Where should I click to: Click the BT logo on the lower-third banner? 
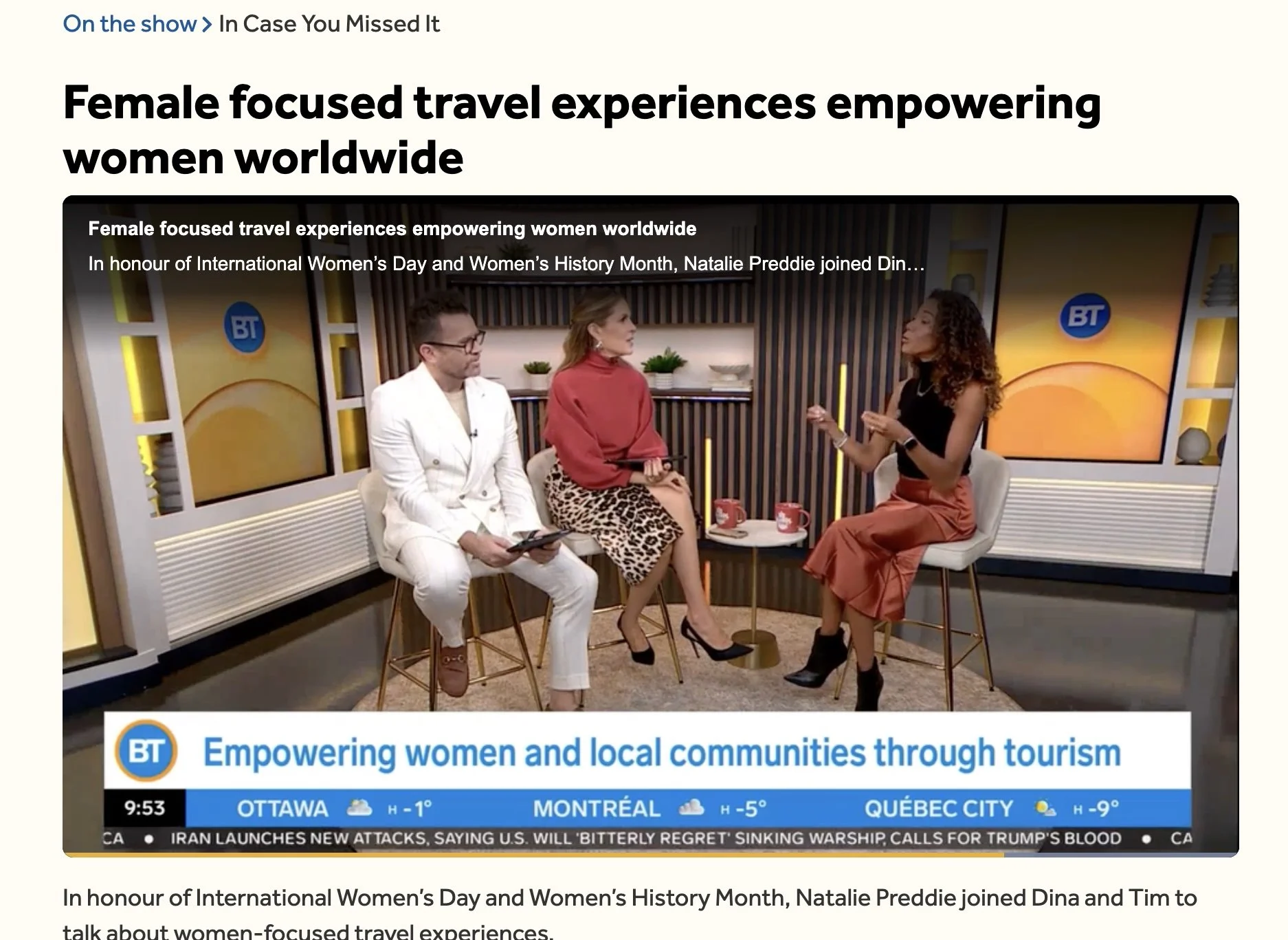[146, 751]
